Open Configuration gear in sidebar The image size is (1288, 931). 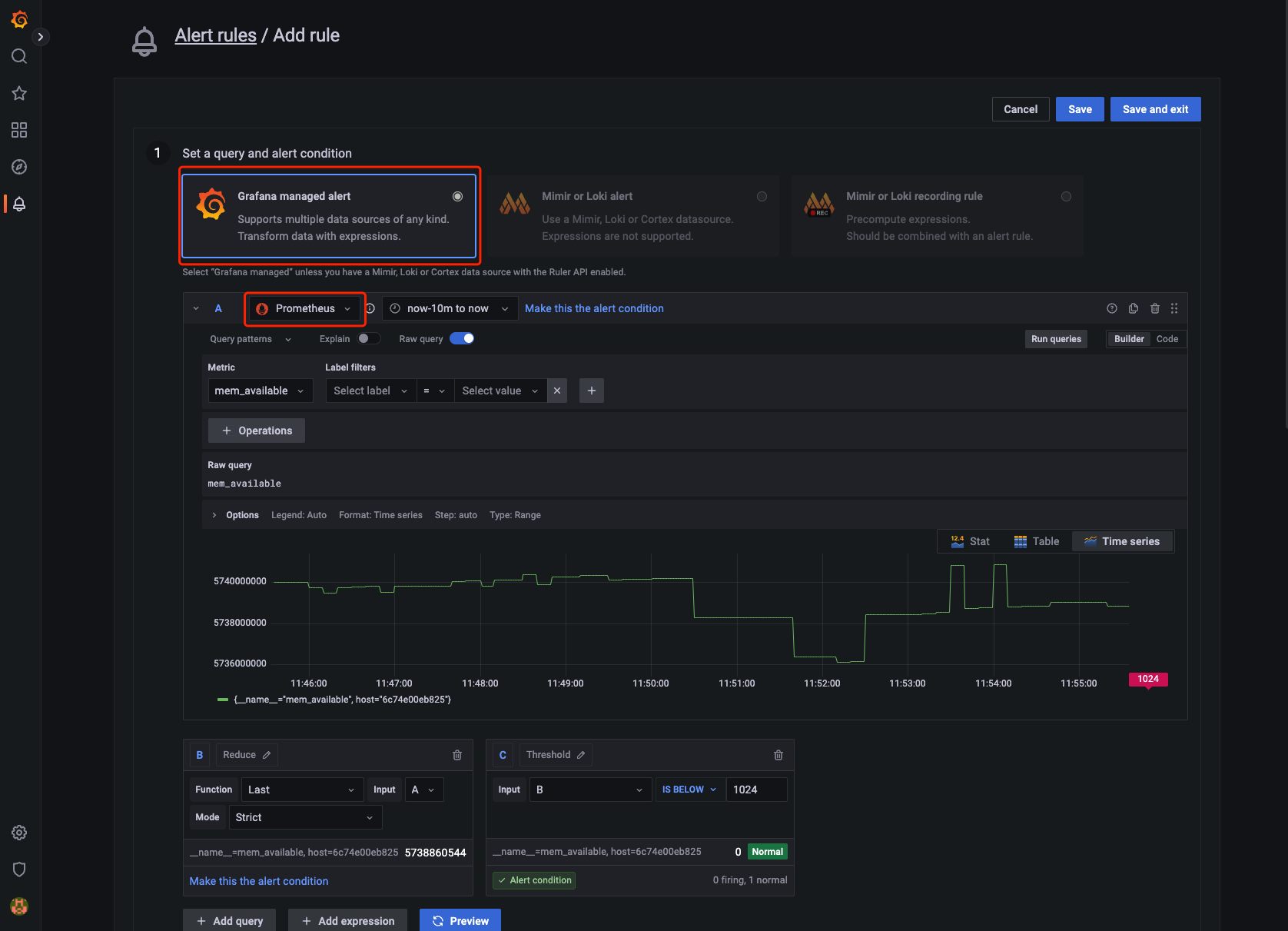[x=19, y=833]
